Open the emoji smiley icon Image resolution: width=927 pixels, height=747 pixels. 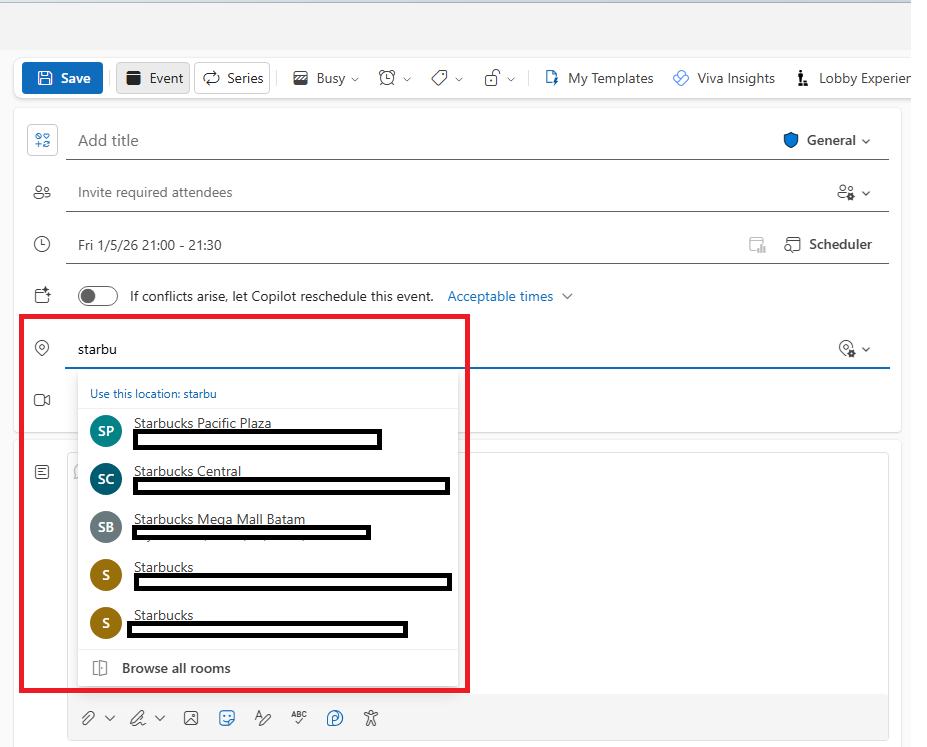227,718
